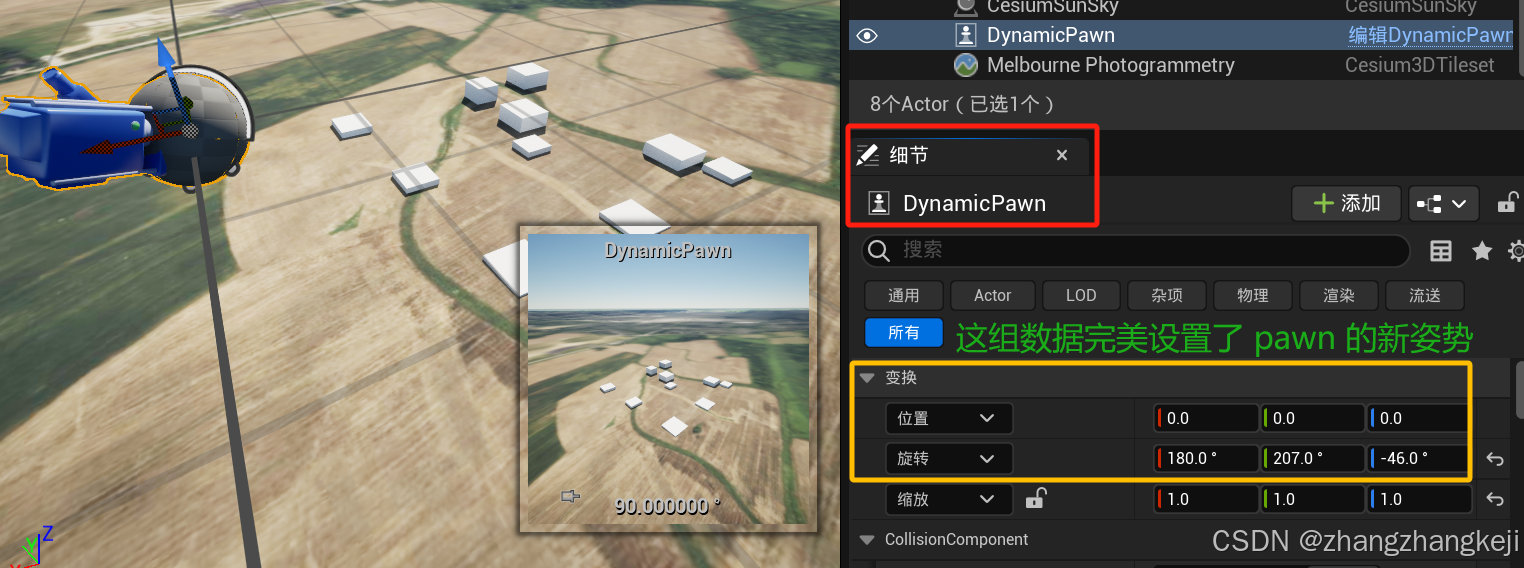This screenshot has height=568, width=1524.
Task: Open the 旋转 rotation type dropdown
Action: (948, 458)
